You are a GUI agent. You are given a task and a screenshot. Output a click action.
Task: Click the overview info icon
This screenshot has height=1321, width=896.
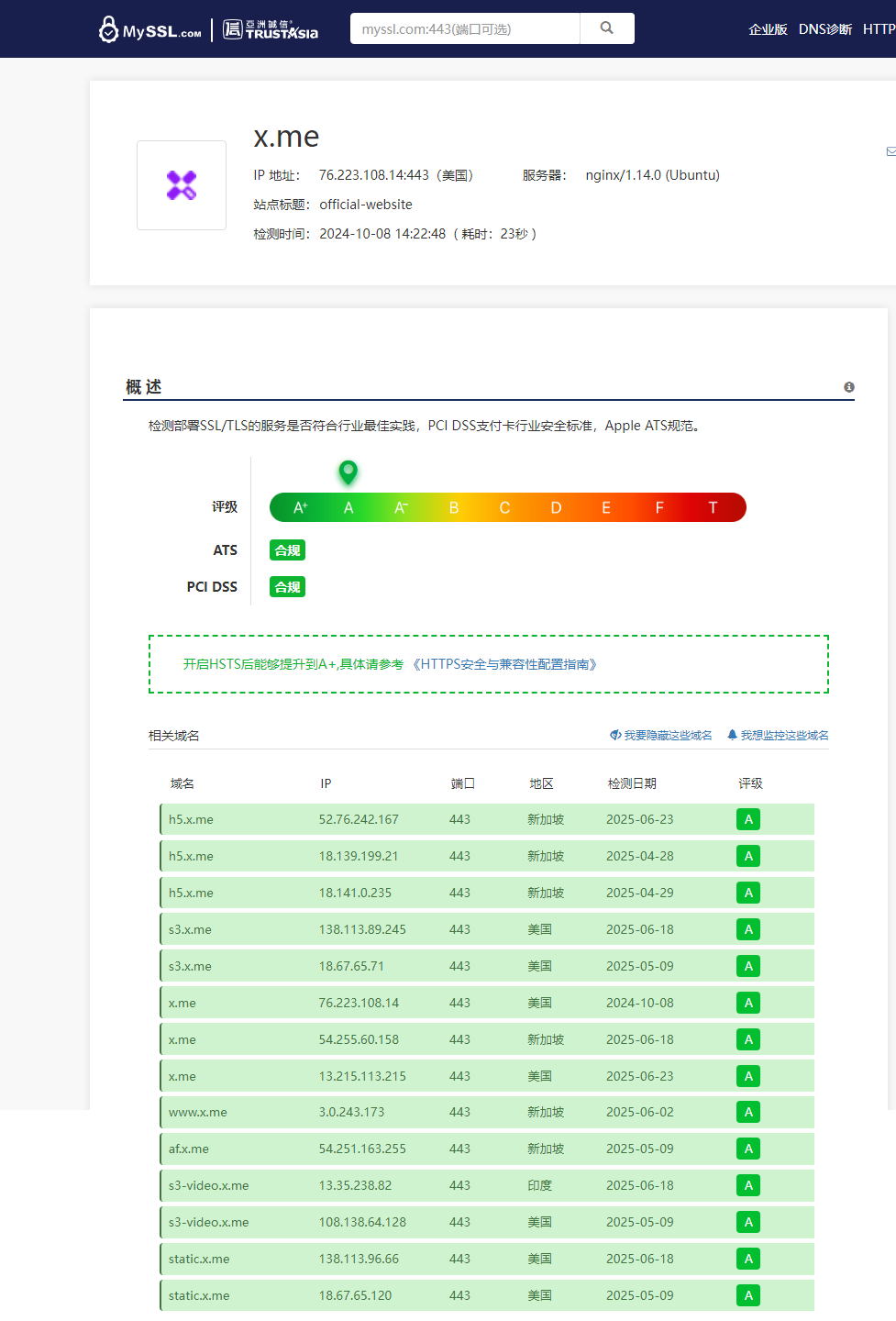click(849, 387)
